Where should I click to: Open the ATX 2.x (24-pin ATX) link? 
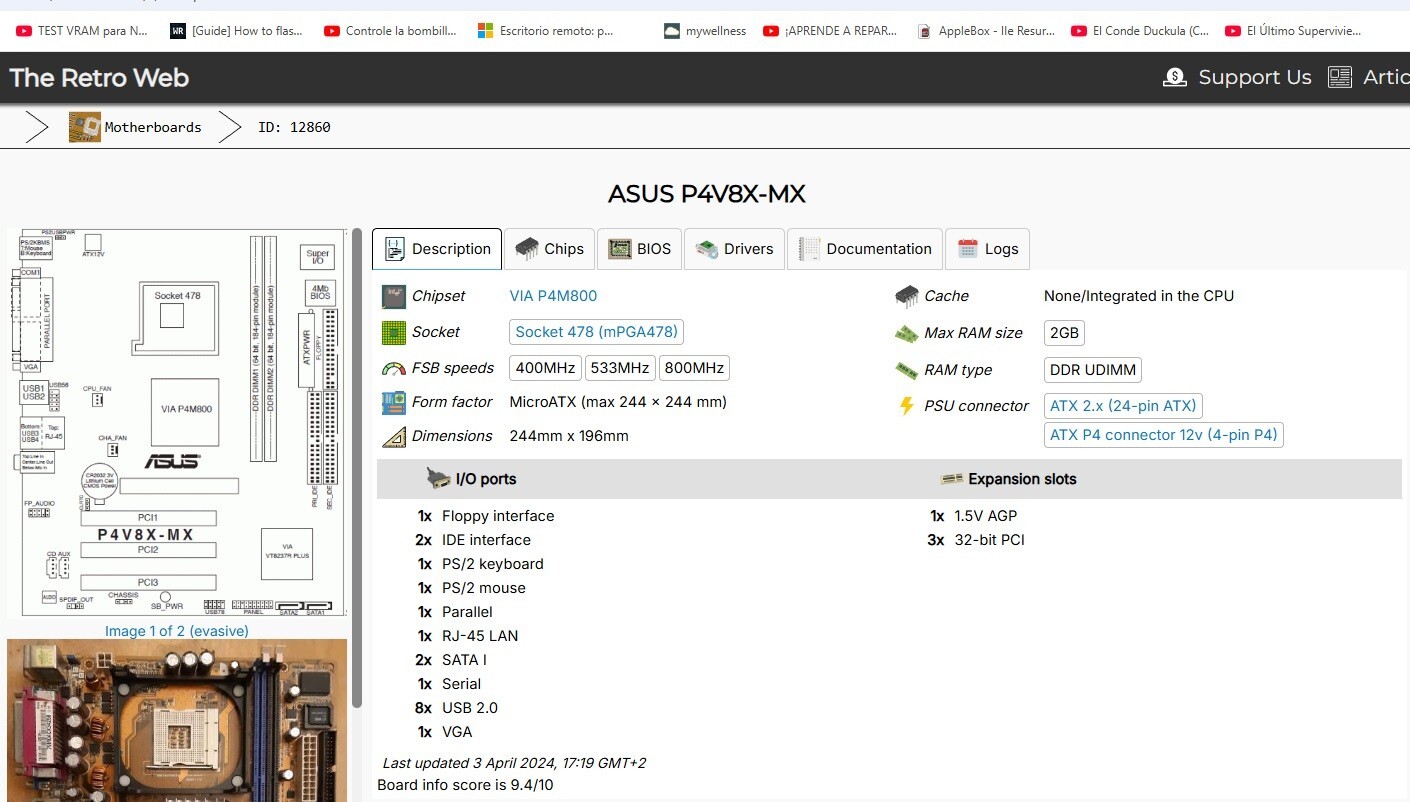[x=1122, y=406]
